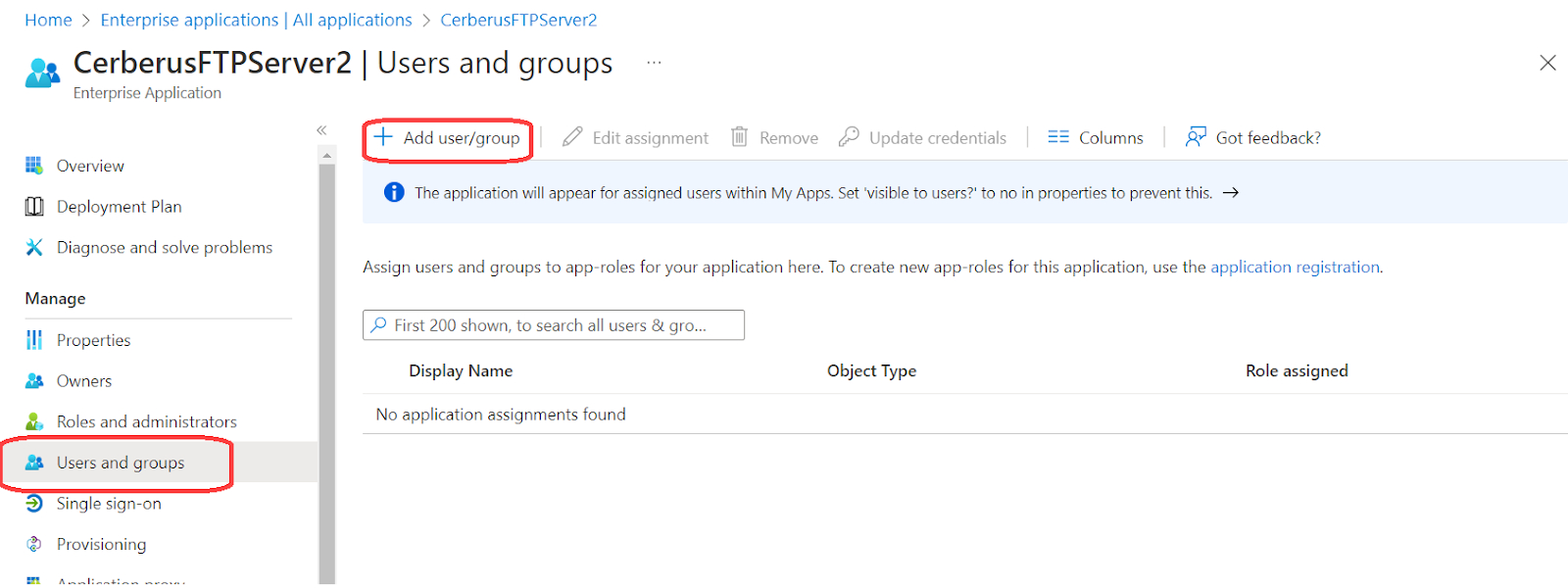Open the Columns chooser icon

coord(1058,137)
